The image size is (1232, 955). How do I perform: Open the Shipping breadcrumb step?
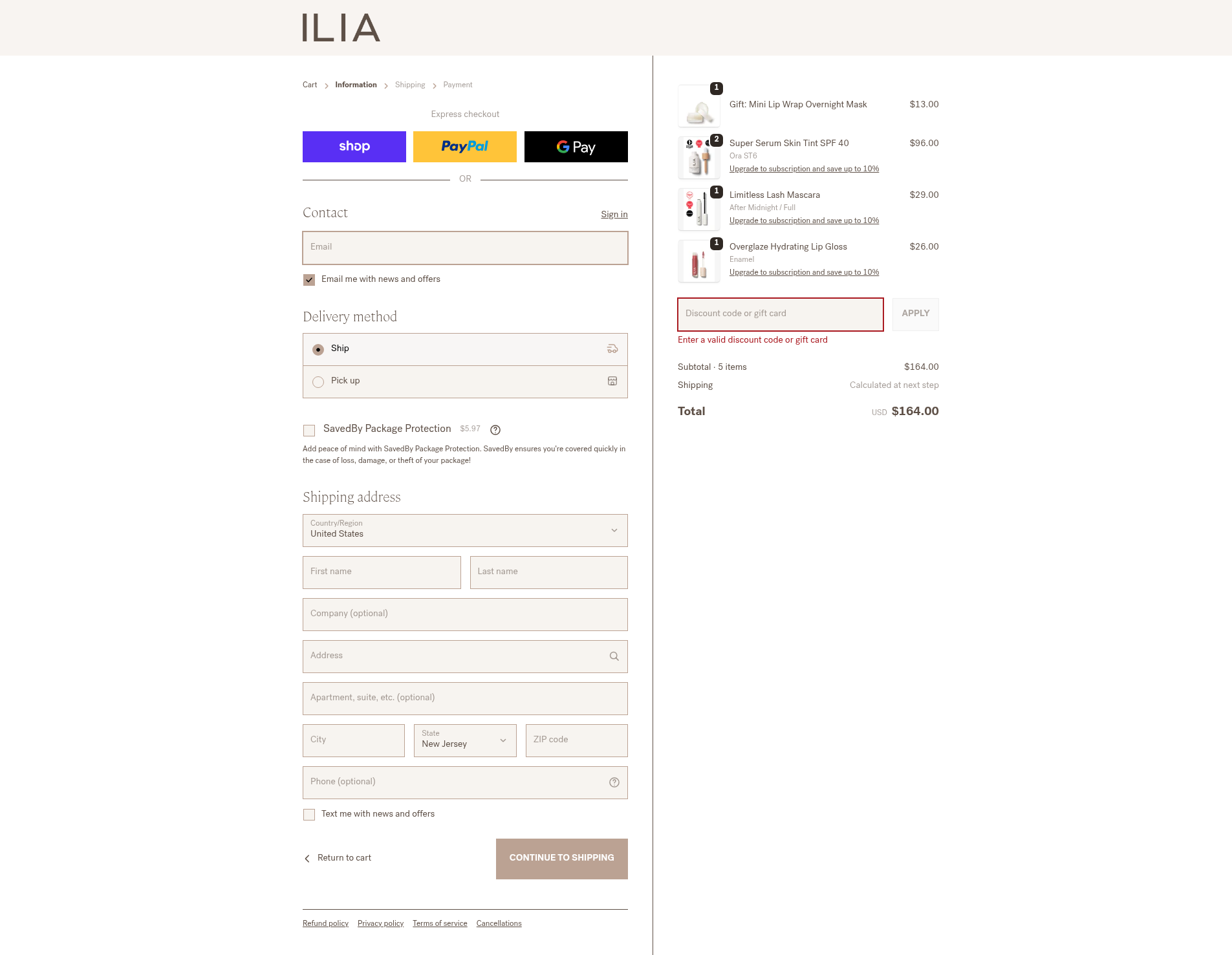click(x=410, y=85)
